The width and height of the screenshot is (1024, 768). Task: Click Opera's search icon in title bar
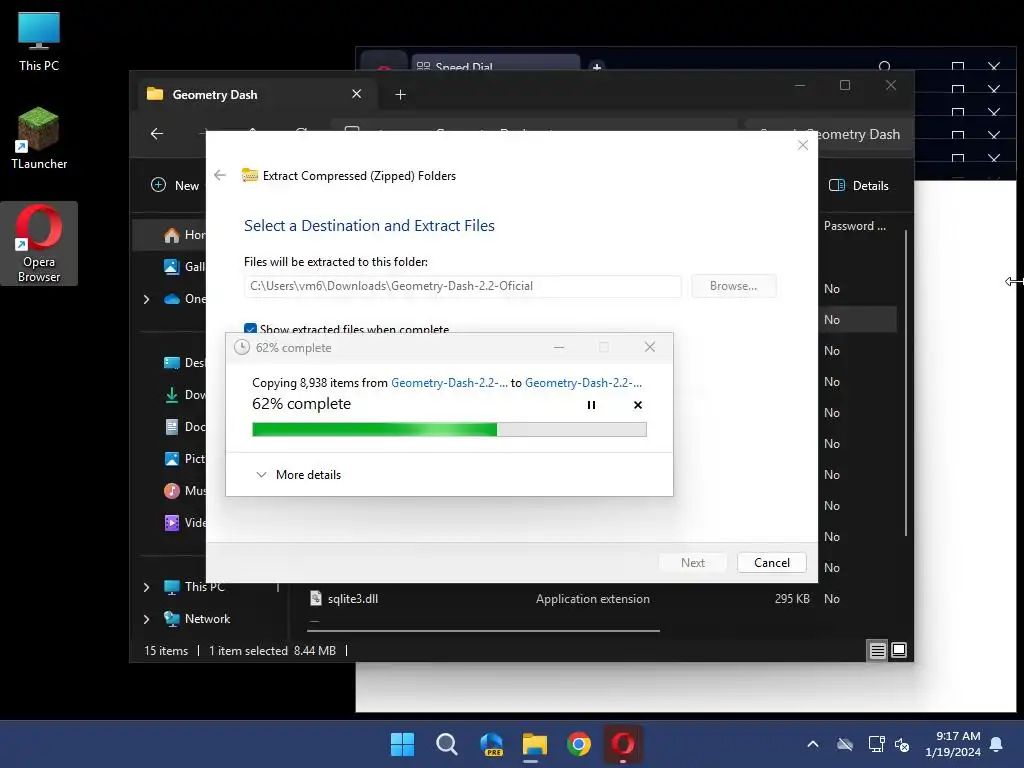885,66
